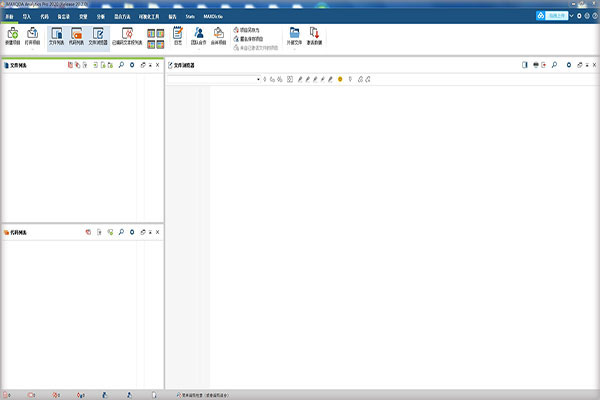The image size is (600, 400).
Task: Toggle the 文件列表 window button in ribbon
Action: coord(57,36)
